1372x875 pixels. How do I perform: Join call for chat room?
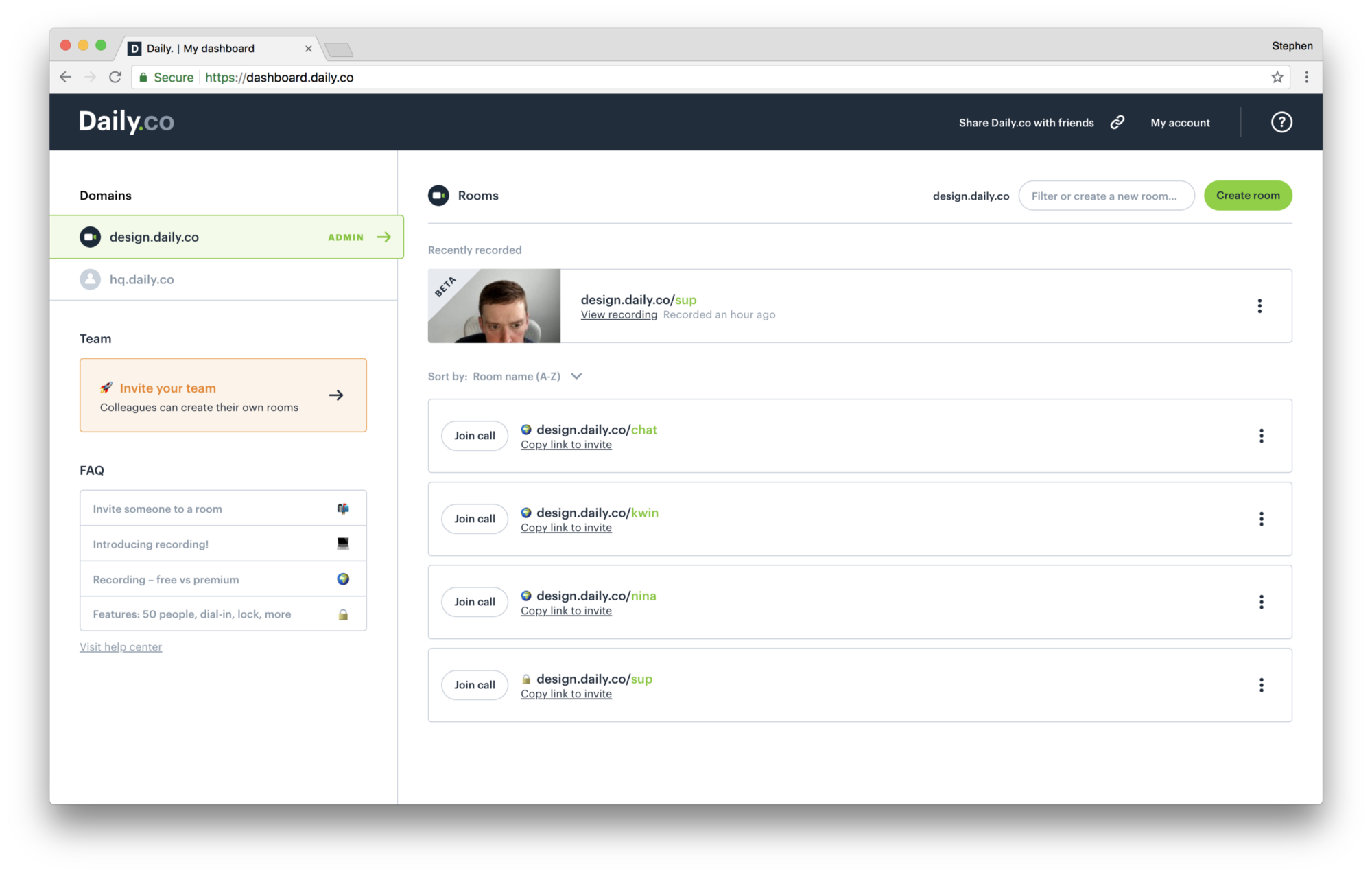pos(475,436)
